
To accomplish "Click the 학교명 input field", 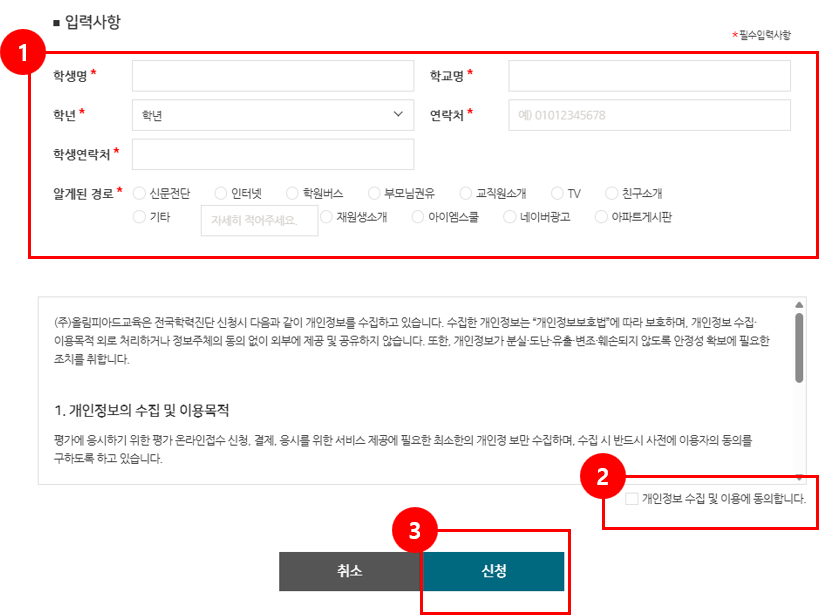I will pyautogui.click(x=649, y=76).
